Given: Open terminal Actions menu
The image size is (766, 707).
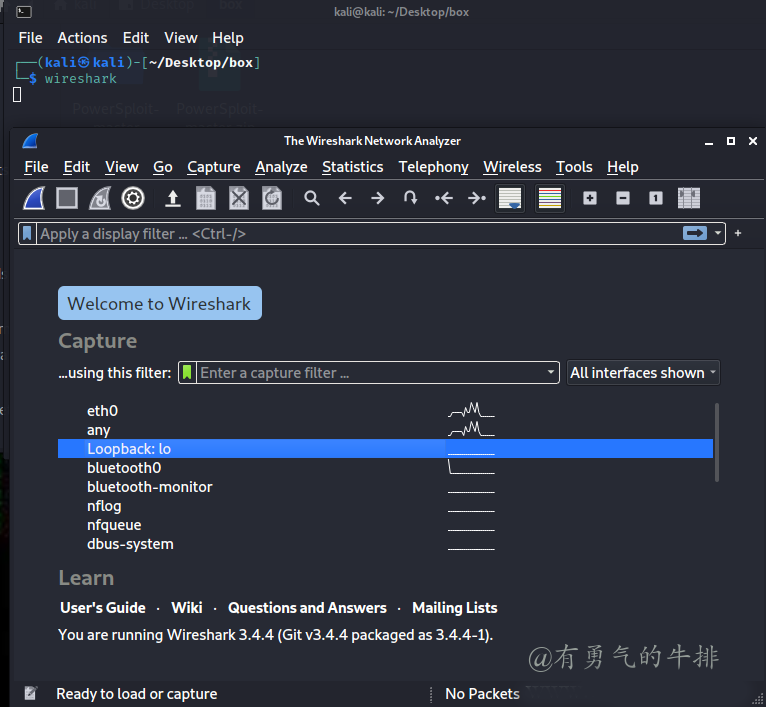Looking at the screenshot, I should (x=82, y=38).
